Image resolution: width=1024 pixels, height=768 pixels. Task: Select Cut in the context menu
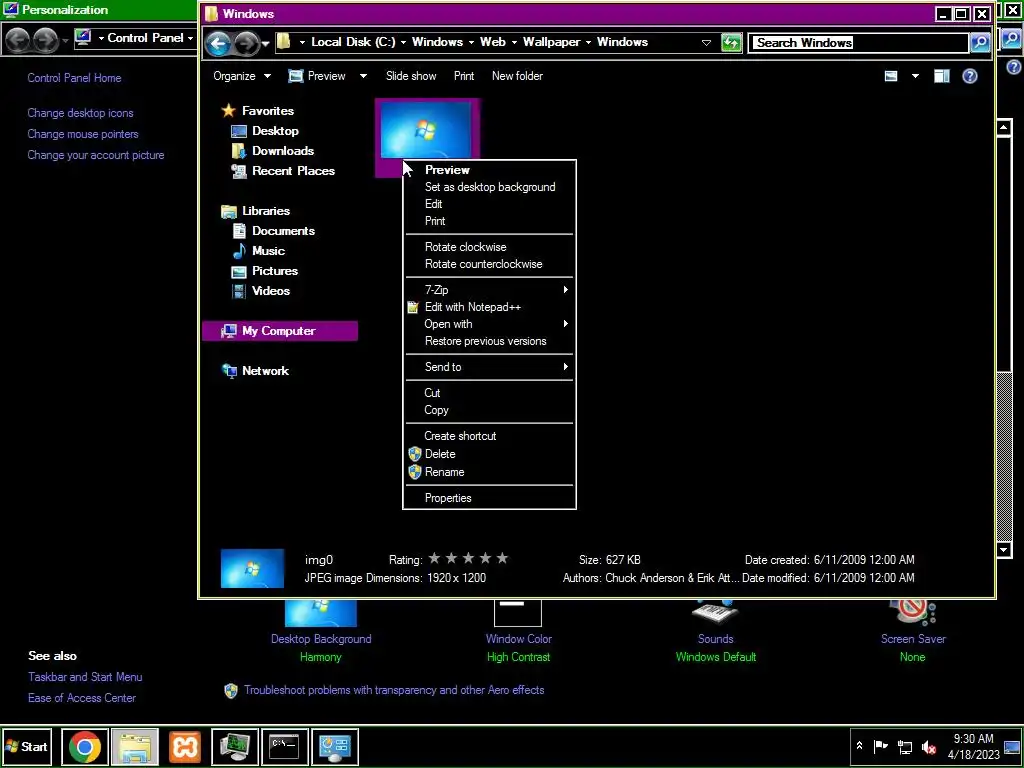[489, 393]
